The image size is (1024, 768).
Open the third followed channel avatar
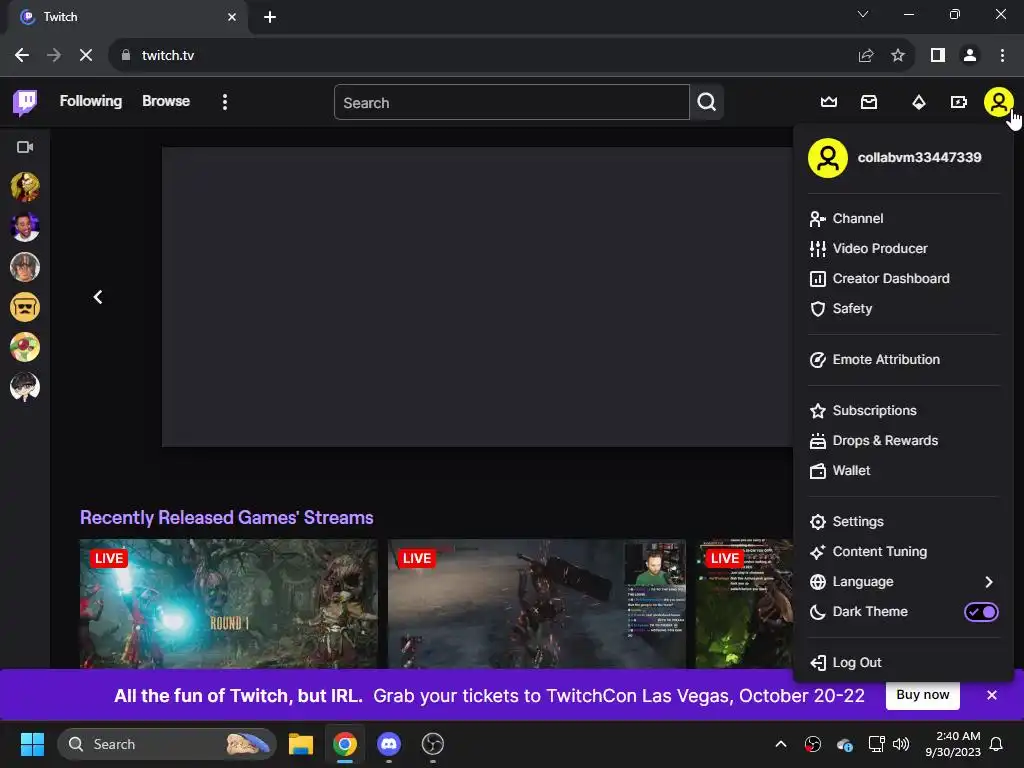25,266
